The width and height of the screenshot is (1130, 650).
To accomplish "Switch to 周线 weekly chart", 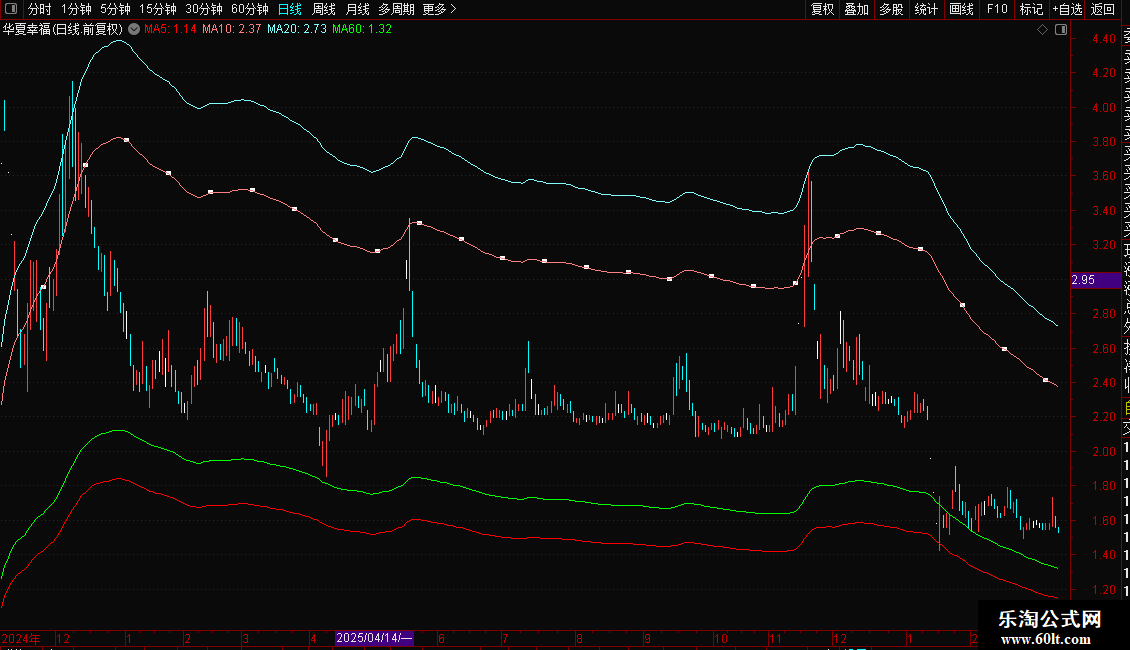I will 324,9.
